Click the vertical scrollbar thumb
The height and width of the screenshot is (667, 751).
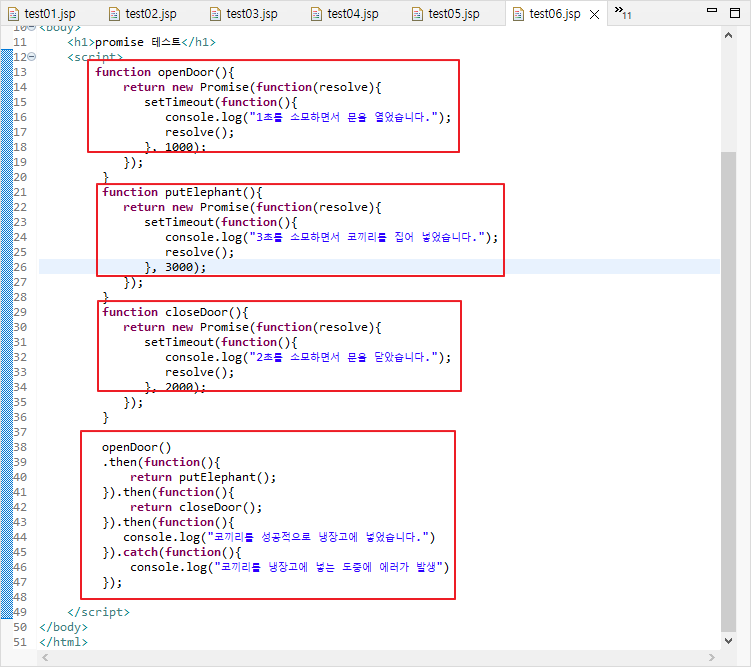pyautogui.click(x=728, y=391)
